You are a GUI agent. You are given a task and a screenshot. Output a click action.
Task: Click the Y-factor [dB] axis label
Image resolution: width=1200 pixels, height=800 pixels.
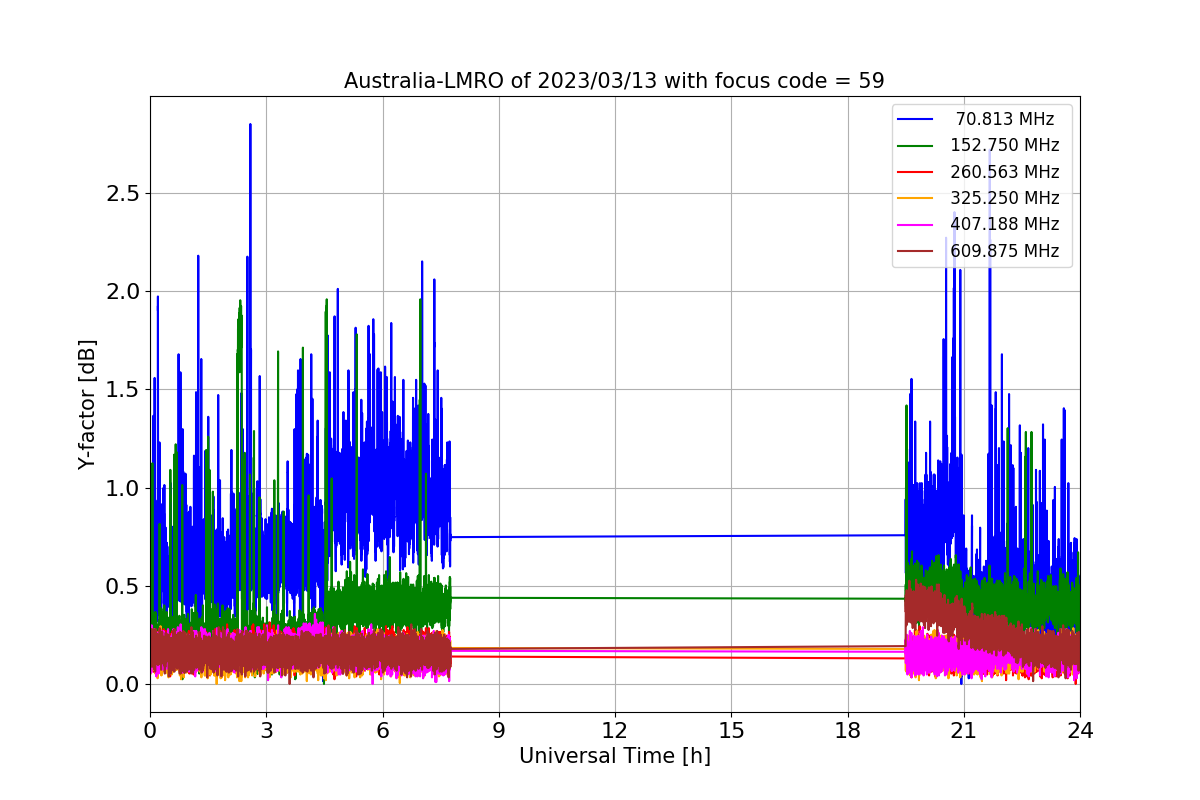(88, 405)
